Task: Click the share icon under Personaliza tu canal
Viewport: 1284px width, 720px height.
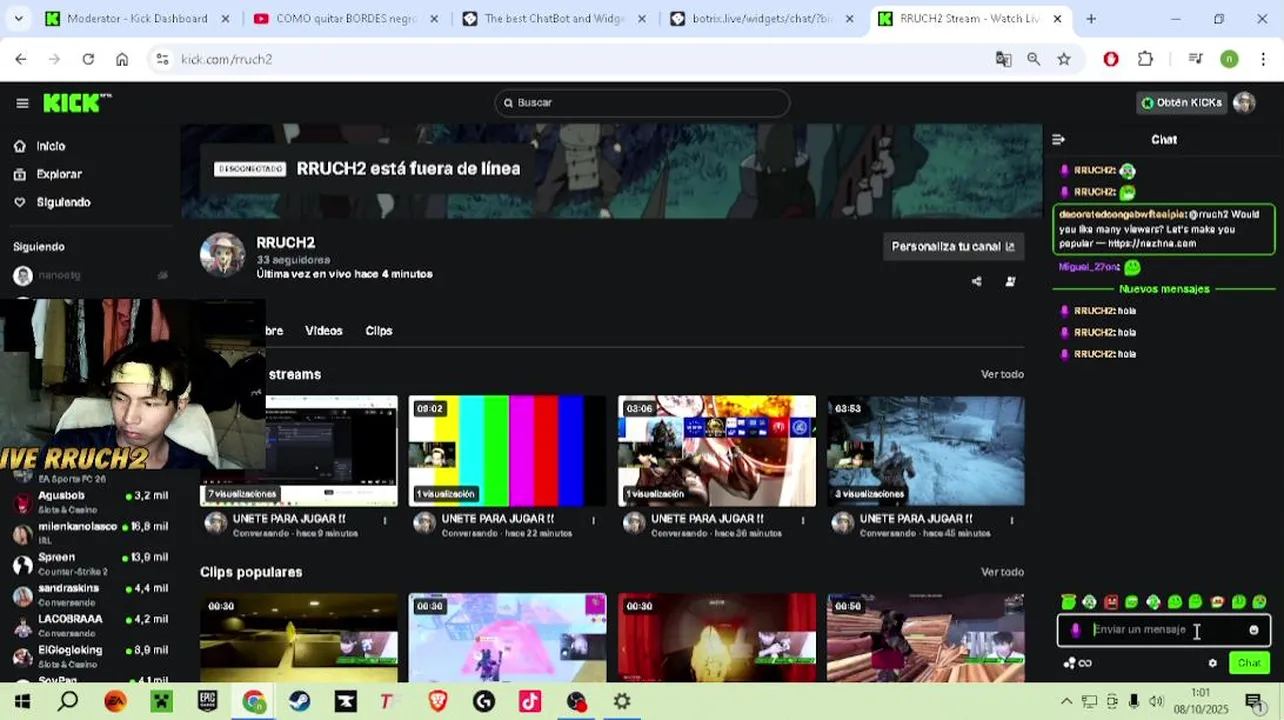Action: 976,282
